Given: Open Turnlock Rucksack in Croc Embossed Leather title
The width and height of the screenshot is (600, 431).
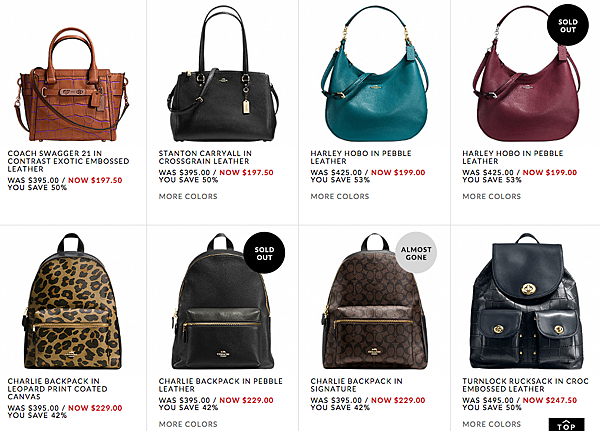Looking at the screenshot, I should 525,385.
